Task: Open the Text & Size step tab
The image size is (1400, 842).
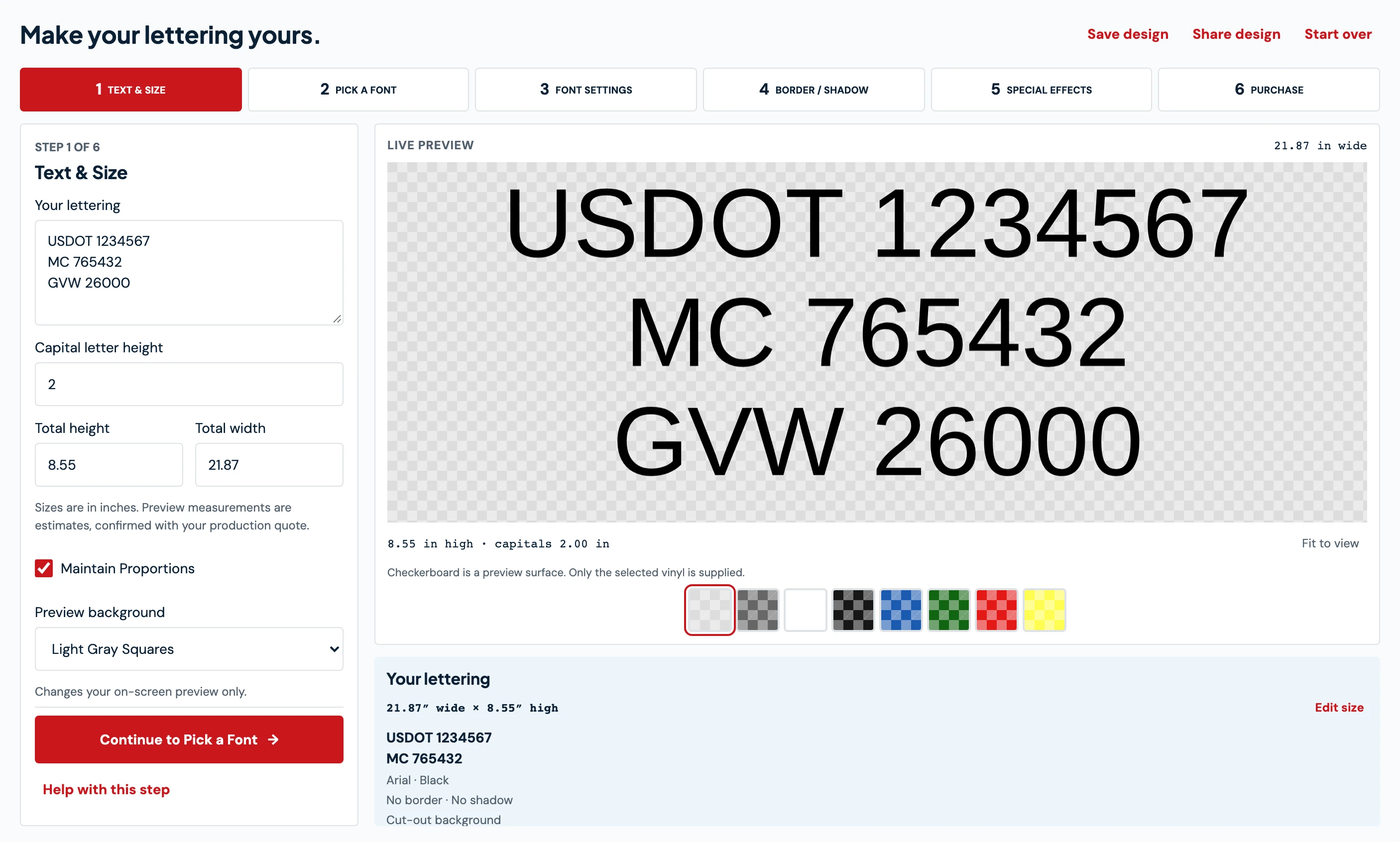Action: (130, 90)
